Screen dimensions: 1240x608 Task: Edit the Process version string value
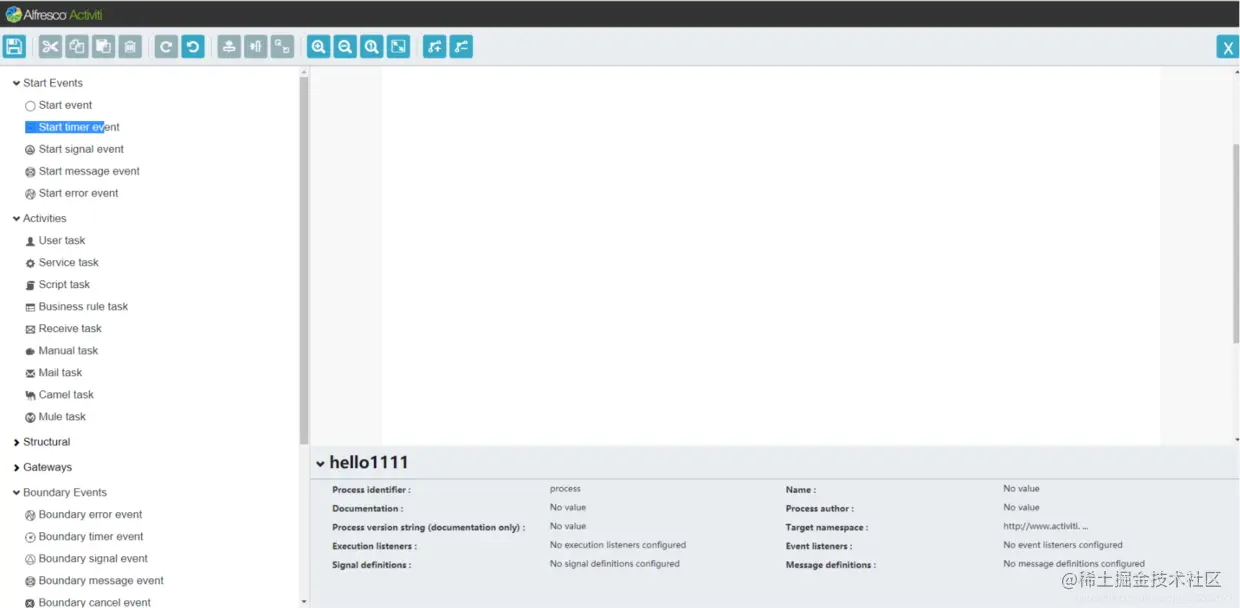point(568,526)
